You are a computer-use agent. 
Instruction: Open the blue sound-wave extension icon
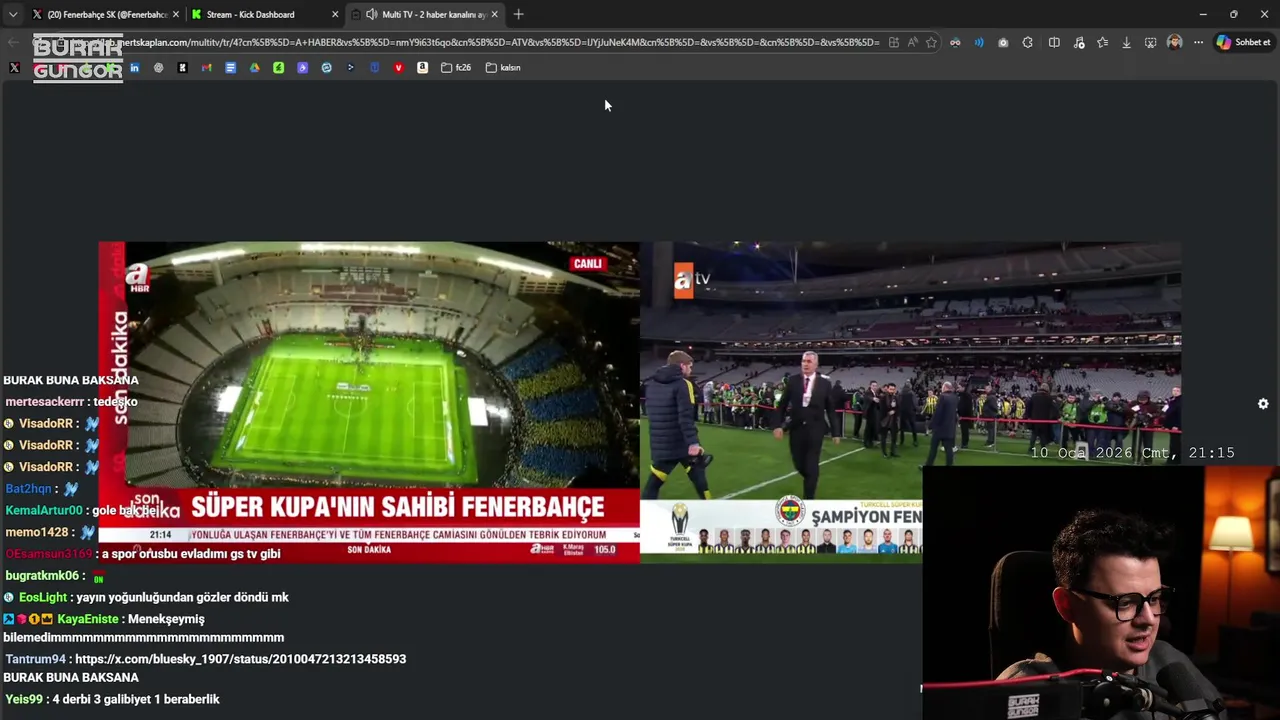pyautogui.click(x=979, y=42)
